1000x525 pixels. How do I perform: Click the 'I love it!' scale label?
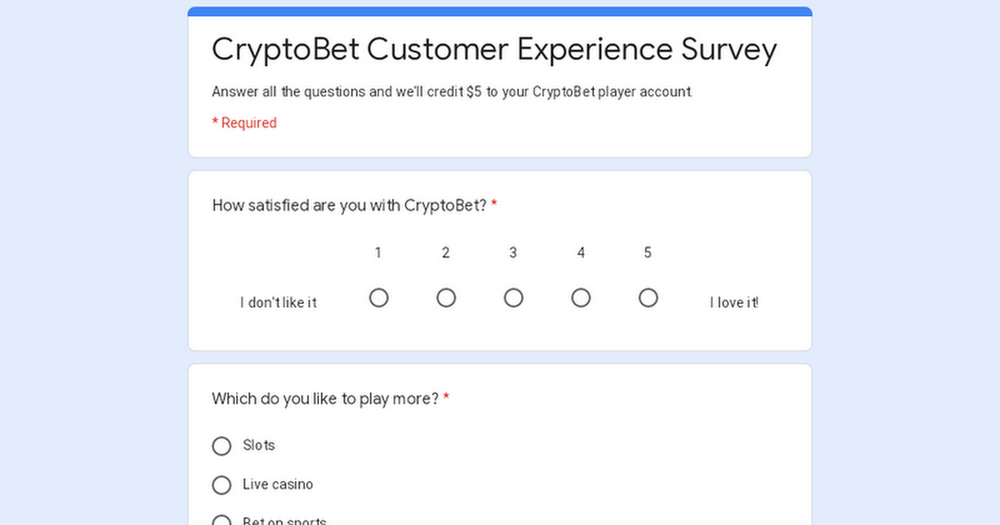[734, 302]
